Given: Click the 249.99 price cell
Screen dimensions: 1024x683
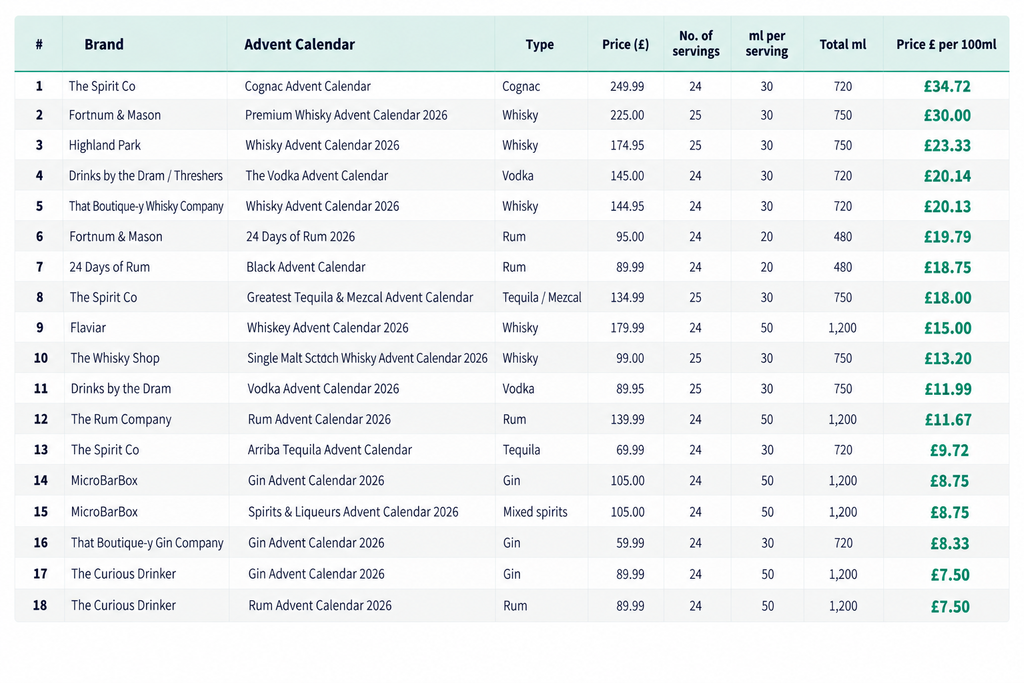Looking at the screenshot, I should point(627,86).
